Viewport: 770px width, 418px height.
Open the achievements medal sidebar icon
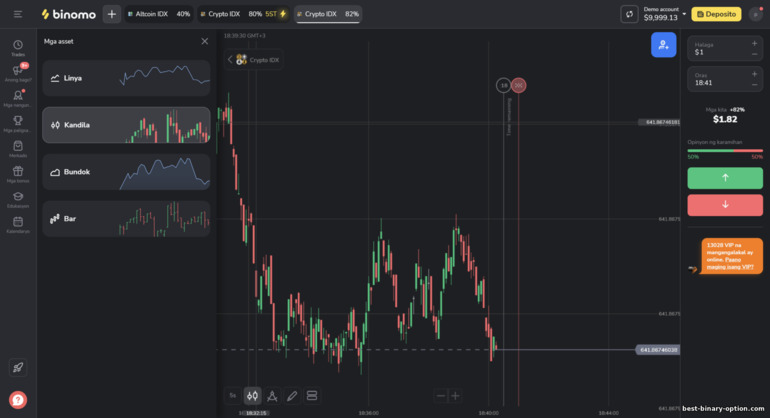[18, 98]
